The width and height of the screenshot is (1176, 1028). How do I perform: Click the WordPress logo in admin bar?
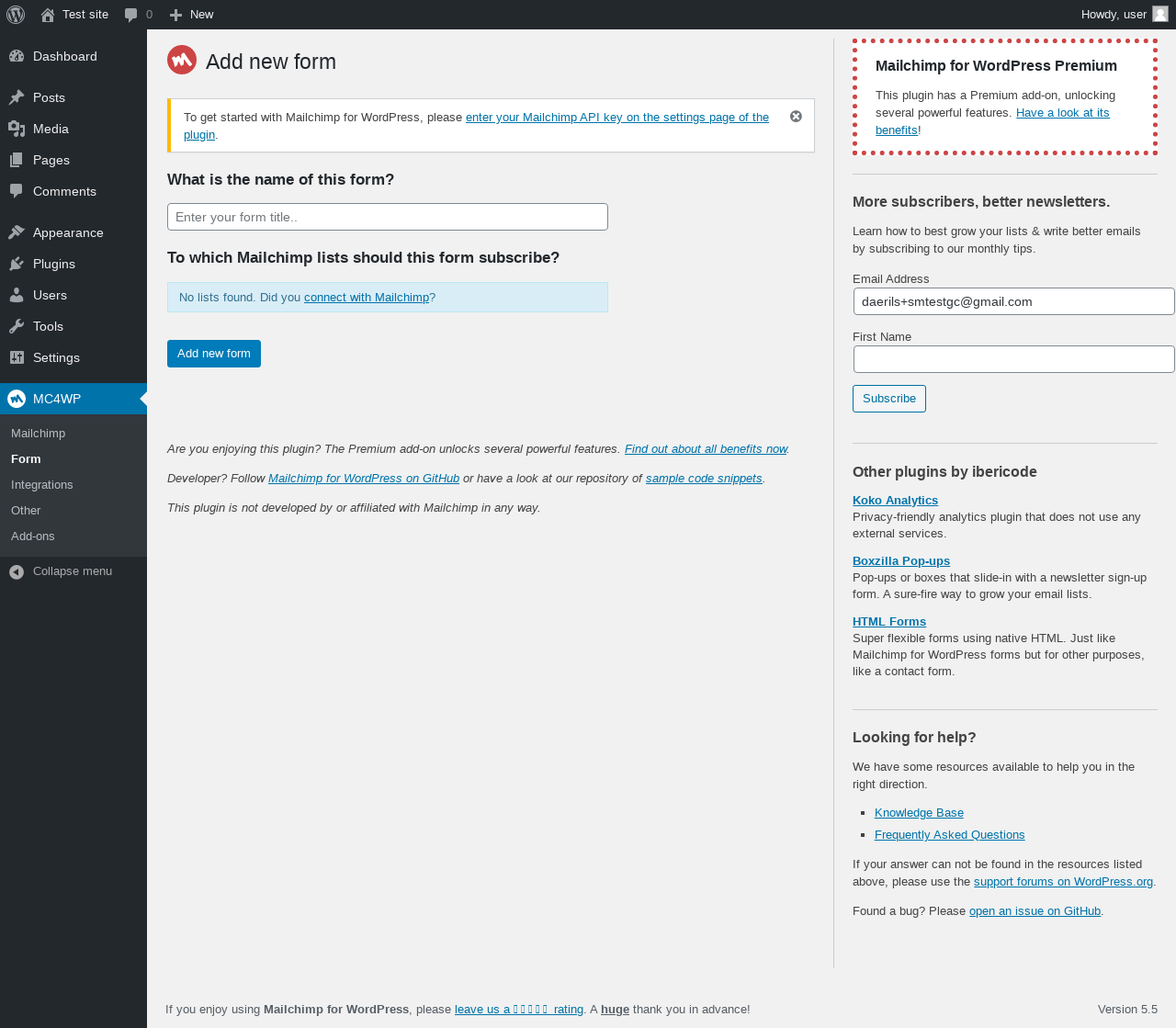pyautogui.click(x=16, y=15)
